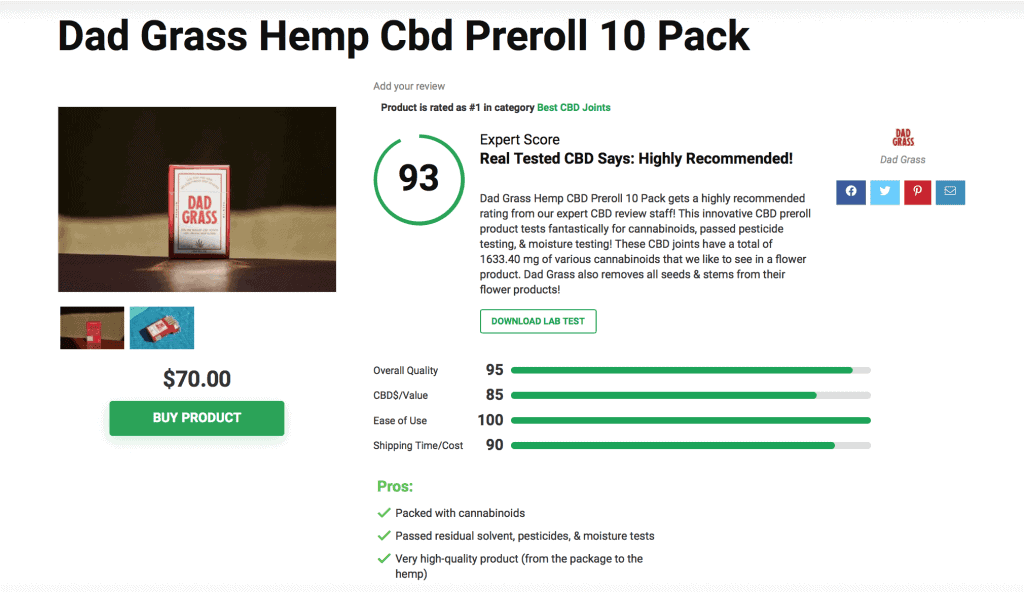
Task: Click the main Dad Grass product image
Action: coord(196,198)
